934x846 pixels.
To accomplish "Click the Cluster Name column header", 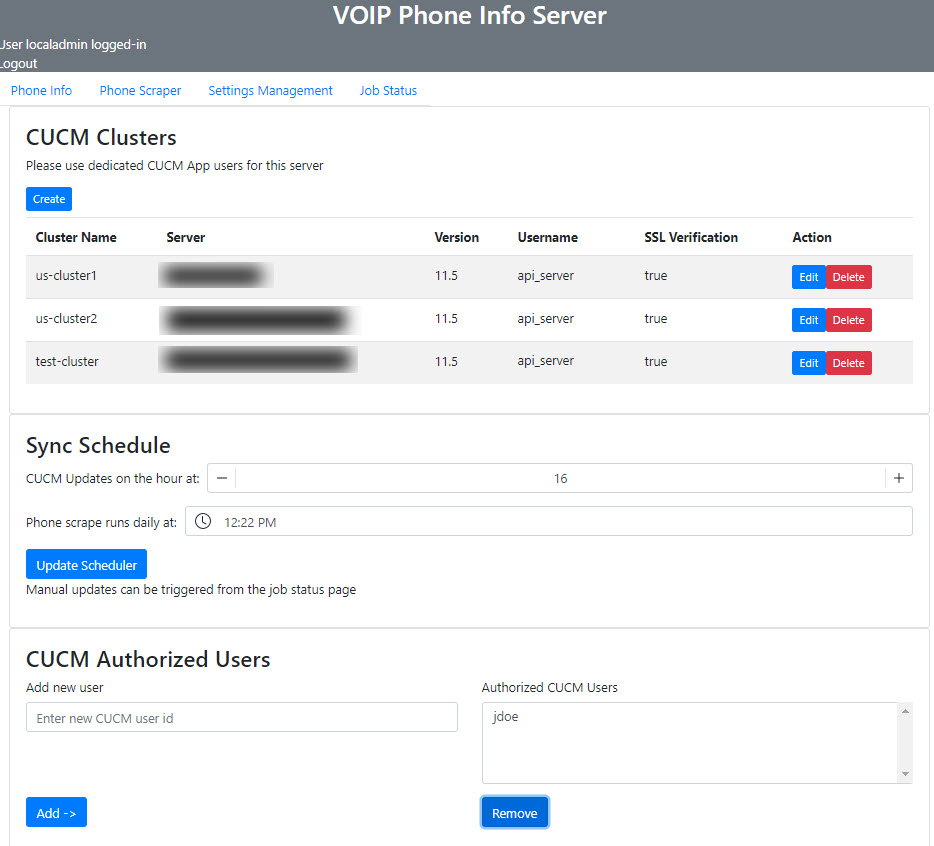I will coord(76,237).
